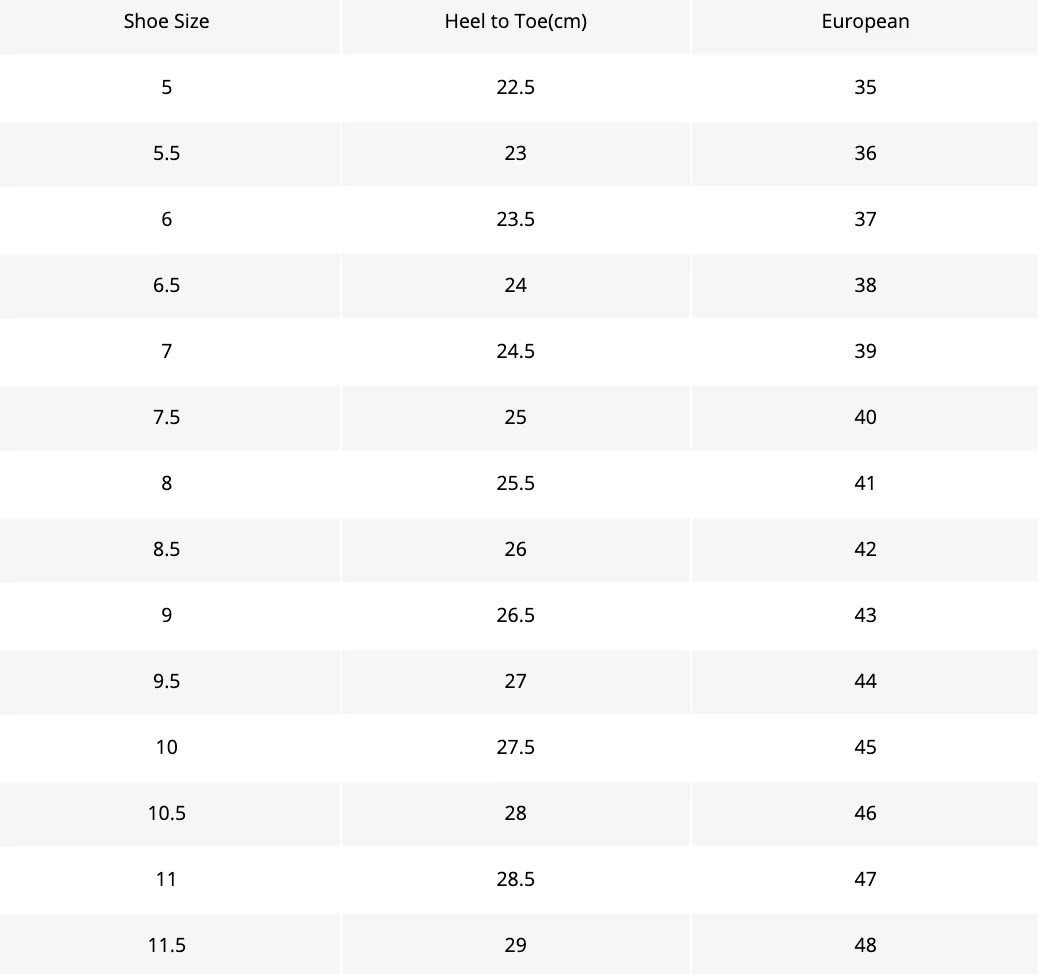Click European size 40 cell
1038x974 pixels.
[865, 417]
